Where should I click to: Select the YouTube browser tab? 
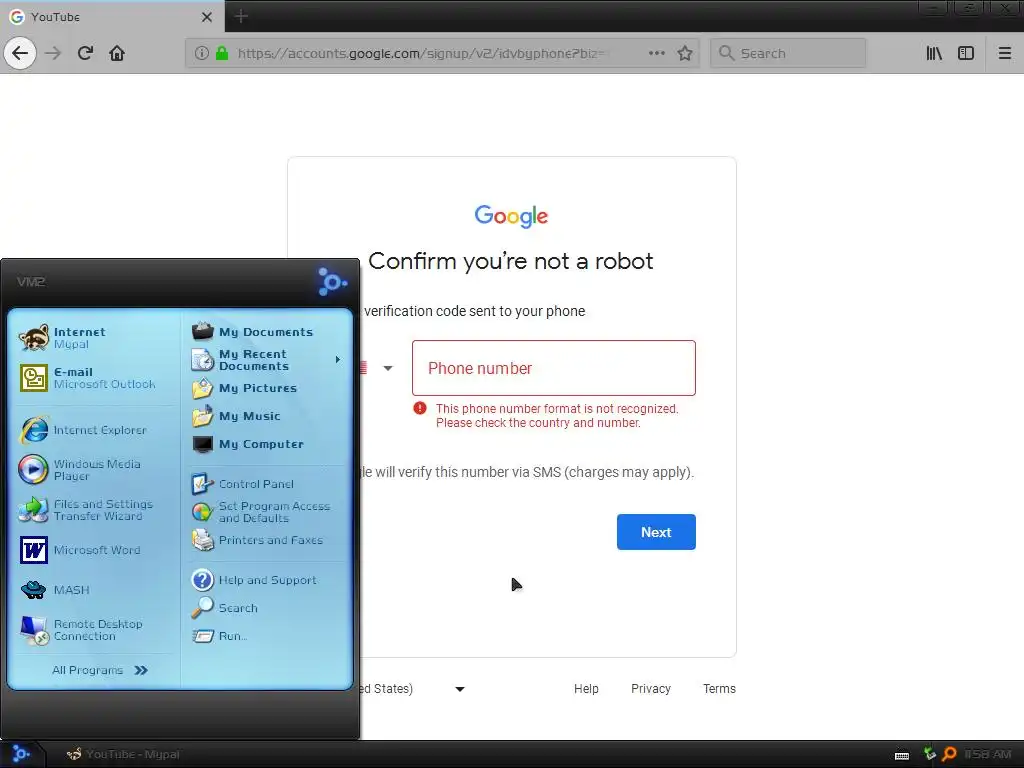(x=112, y=17)
